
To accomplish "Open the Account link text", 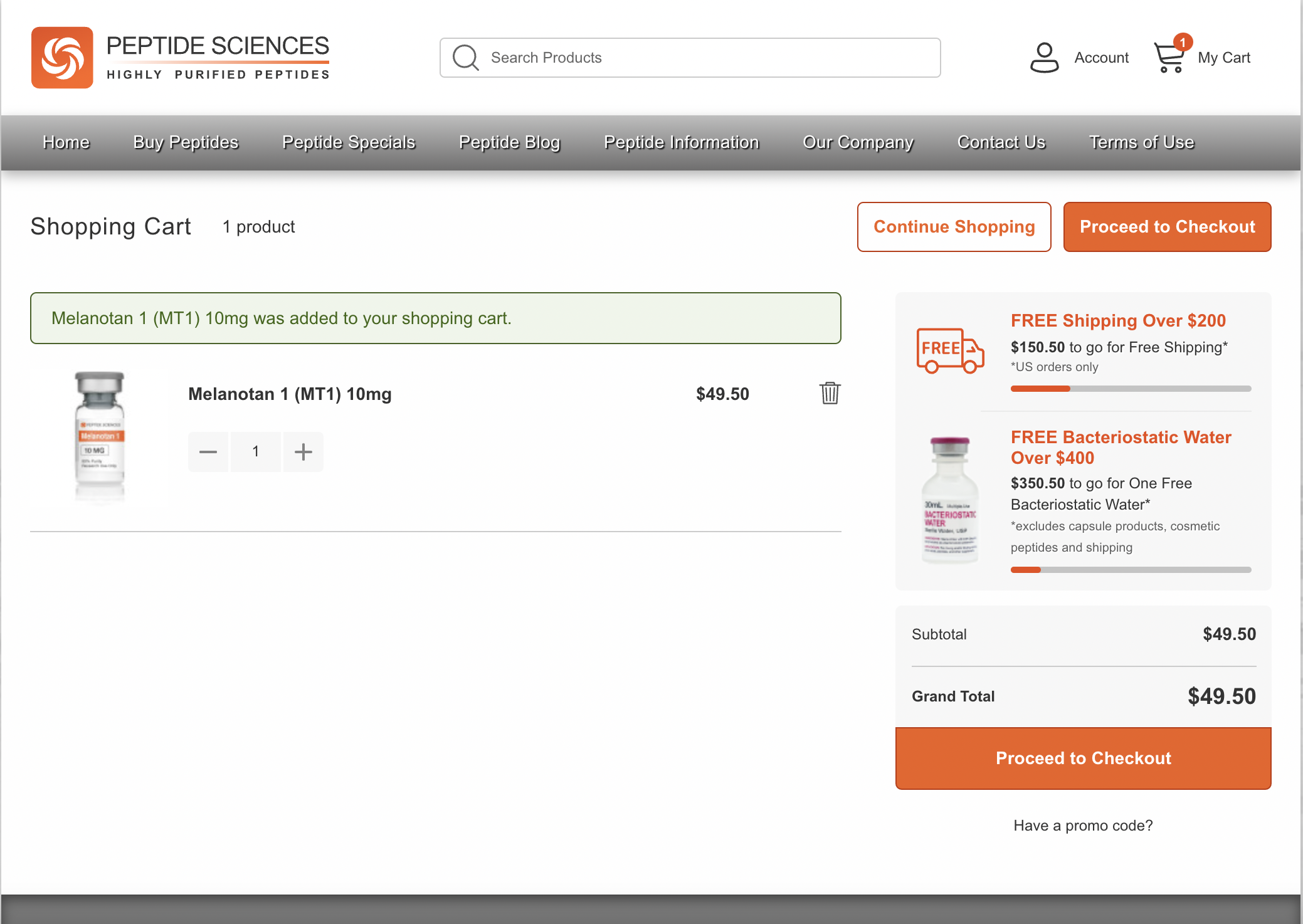I will (1102, 58).
